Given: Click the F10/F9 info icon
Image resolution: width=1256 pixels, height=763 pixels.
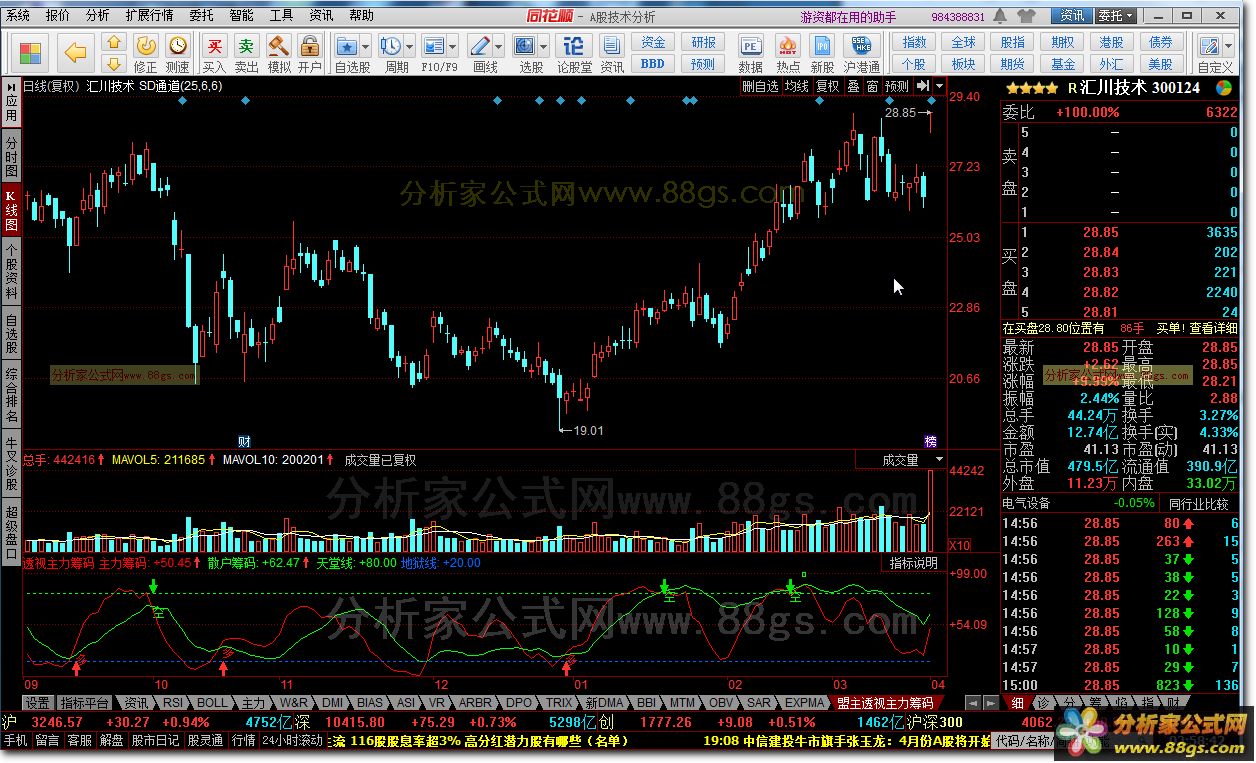Looking at the screenshot, I should pyautogui.click(x=434, y=46).
